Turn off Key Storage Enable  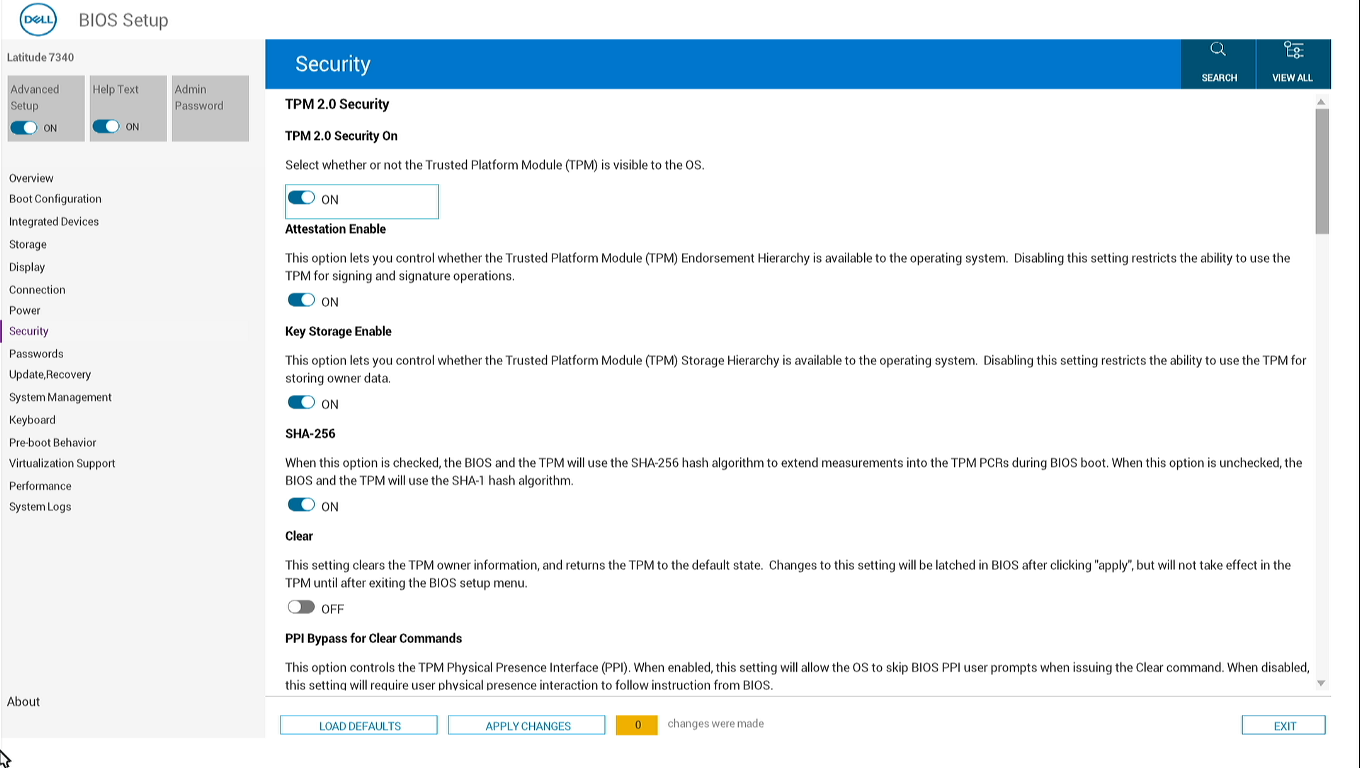point(301,402)
